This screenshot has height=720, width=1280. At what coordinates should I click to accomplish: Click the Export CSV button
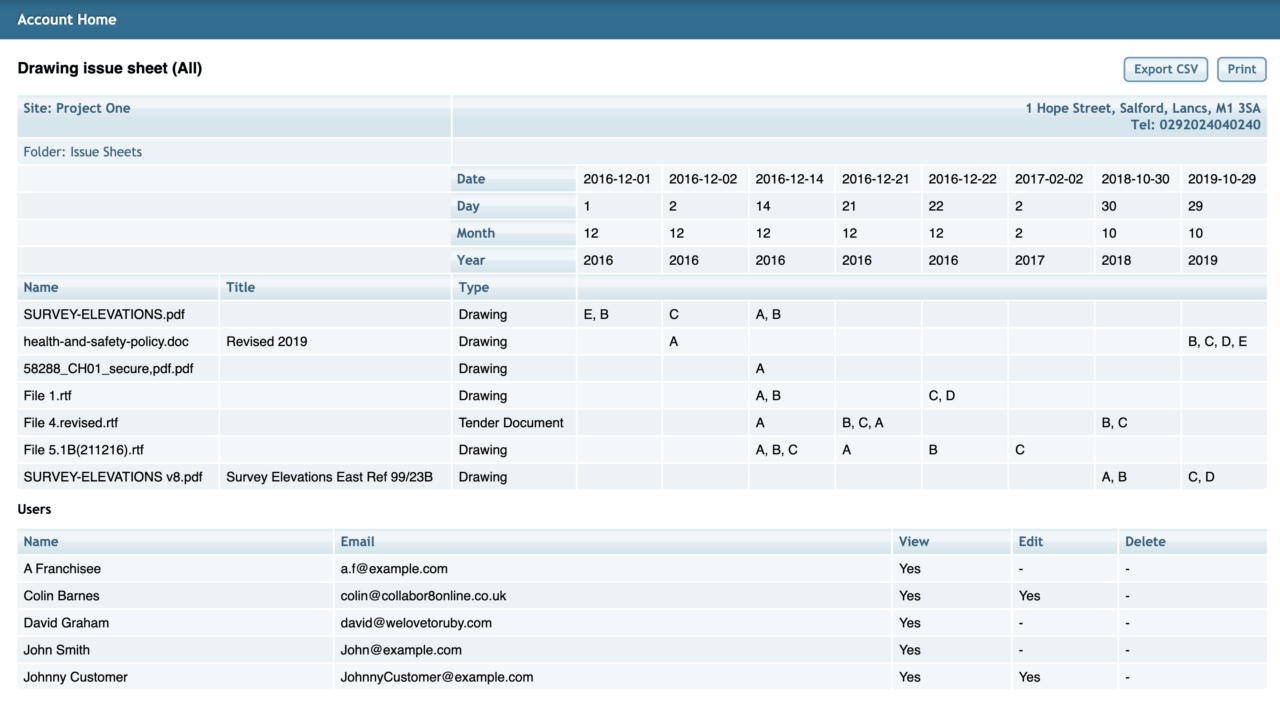pos(1165,69)
